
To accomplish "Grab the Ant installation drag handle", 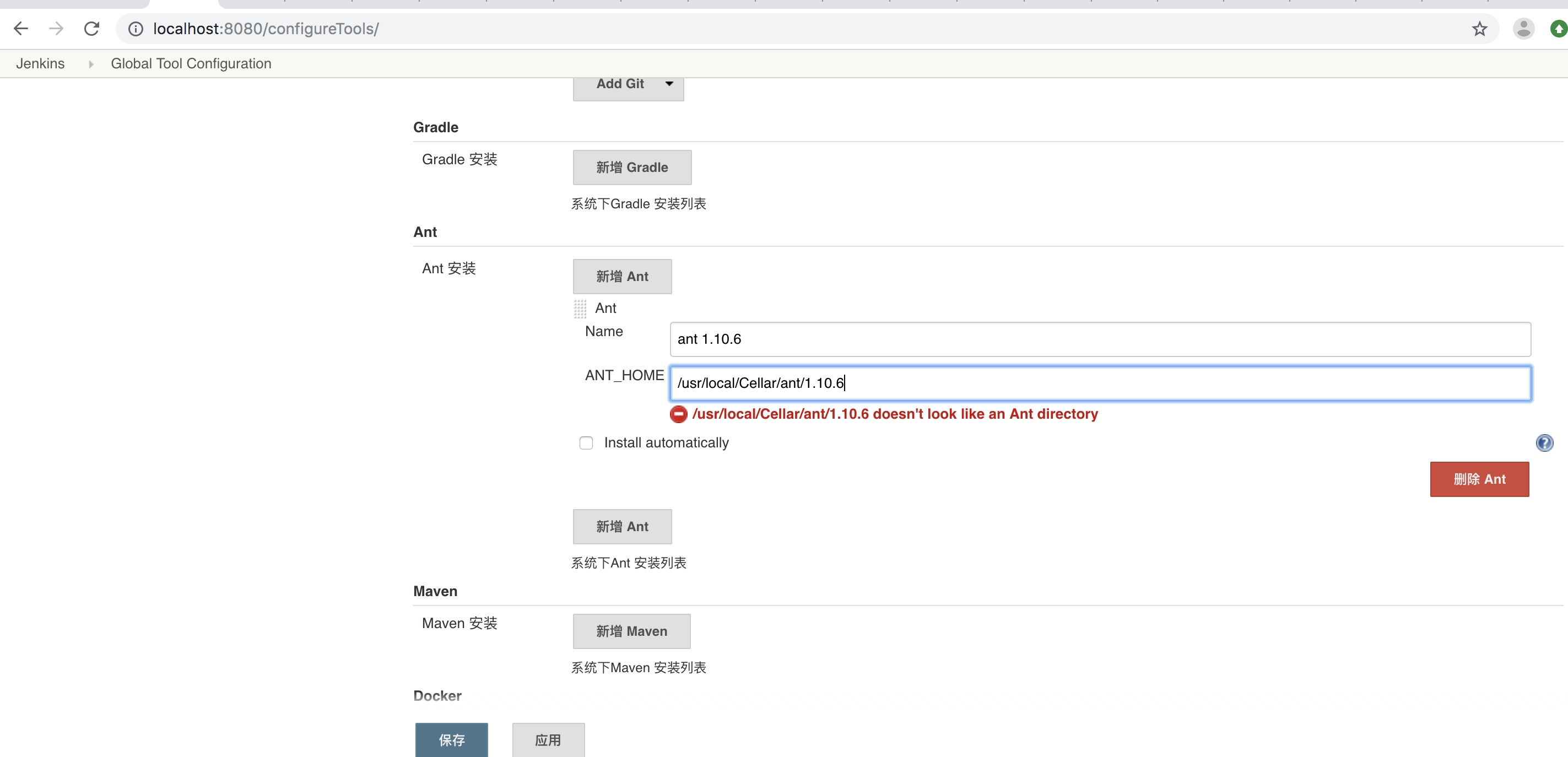I will click(580, 309).
